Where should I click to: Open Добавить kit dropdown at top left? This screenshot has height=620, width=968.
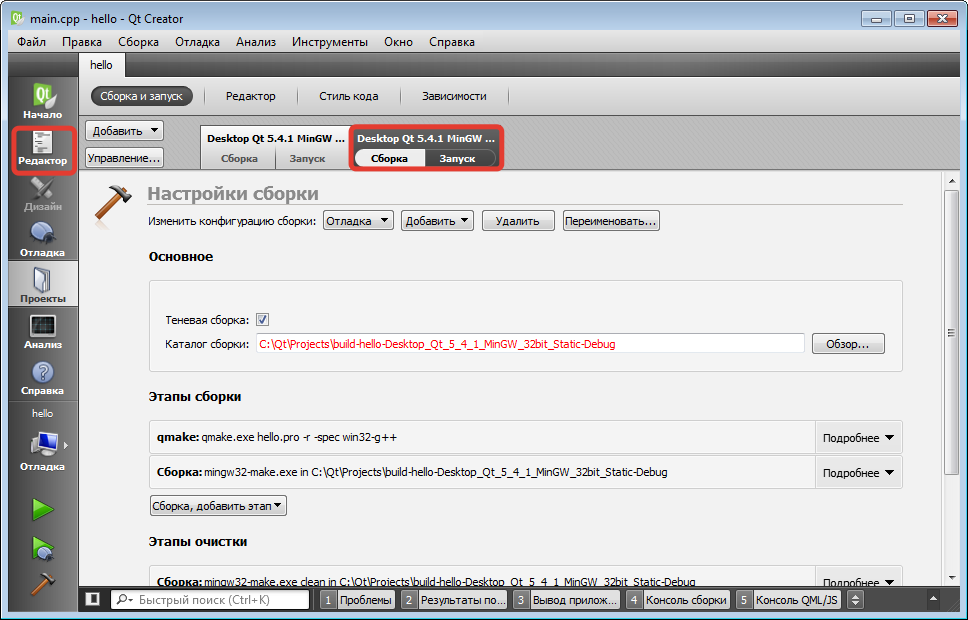click(x=124, y=131)
